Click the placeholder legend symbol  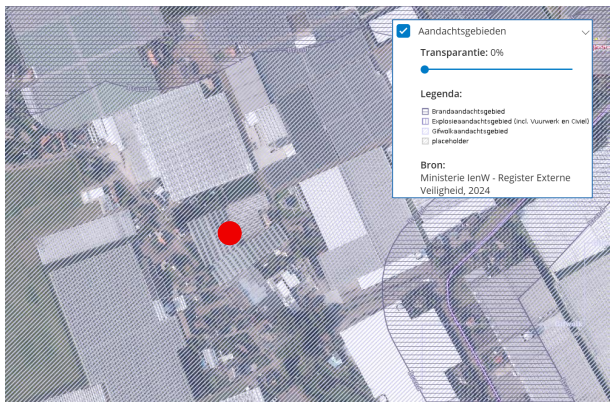pos(425,141)
